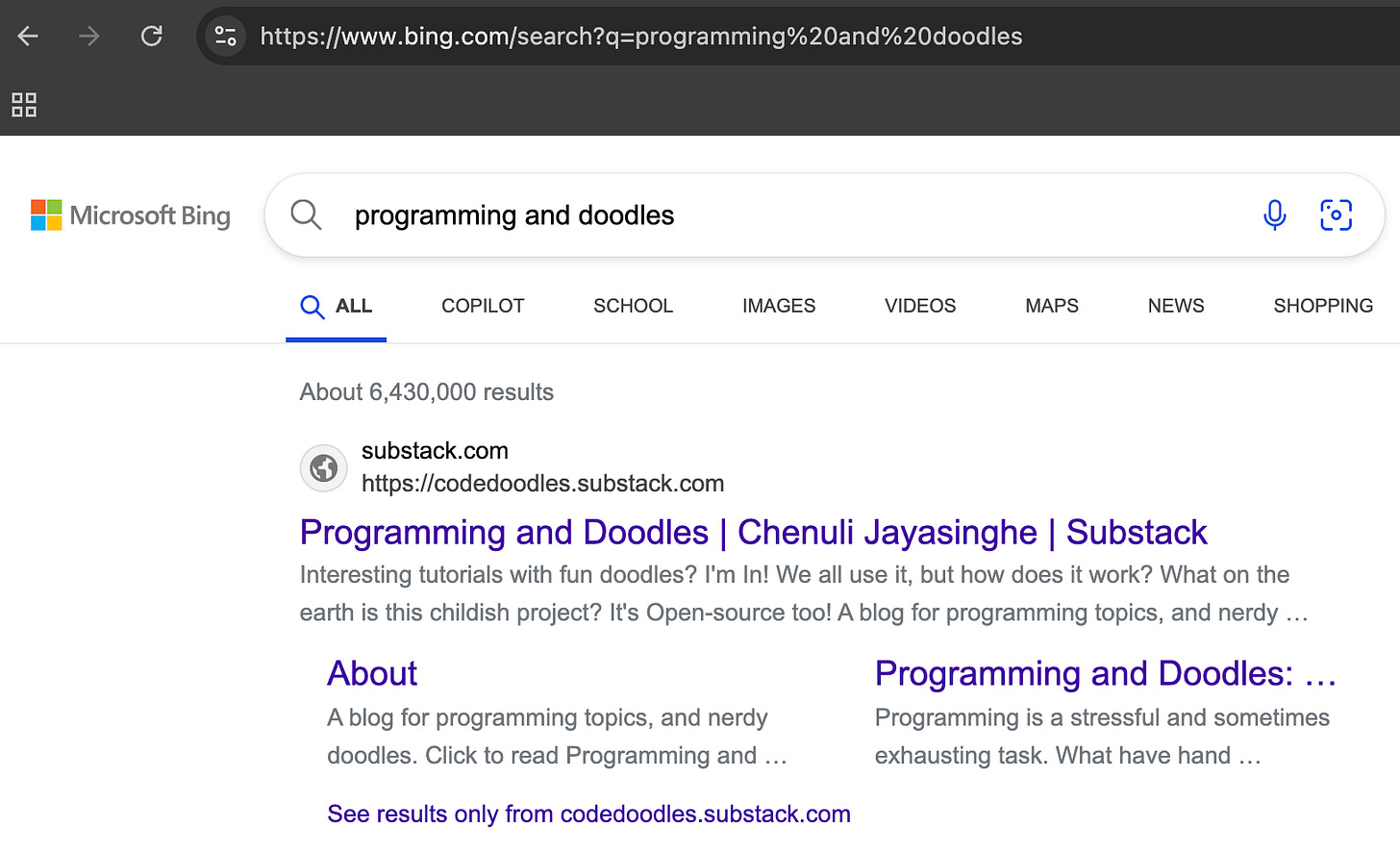See results only from codedoodles.substack.com
The height and width of the screenshot is (852, 1400).
[x=588, y=814]
